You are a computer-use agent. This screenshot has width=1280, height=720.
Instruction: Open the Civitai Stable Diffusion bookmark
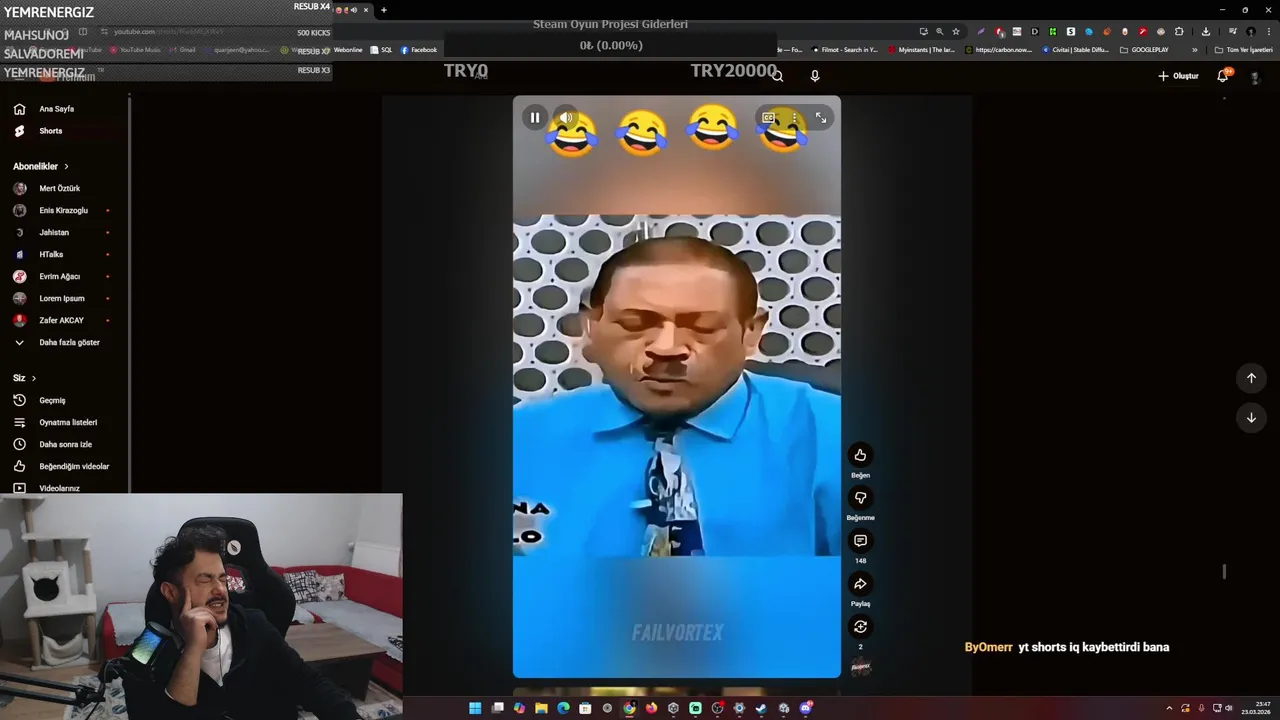pos(1076,50)
